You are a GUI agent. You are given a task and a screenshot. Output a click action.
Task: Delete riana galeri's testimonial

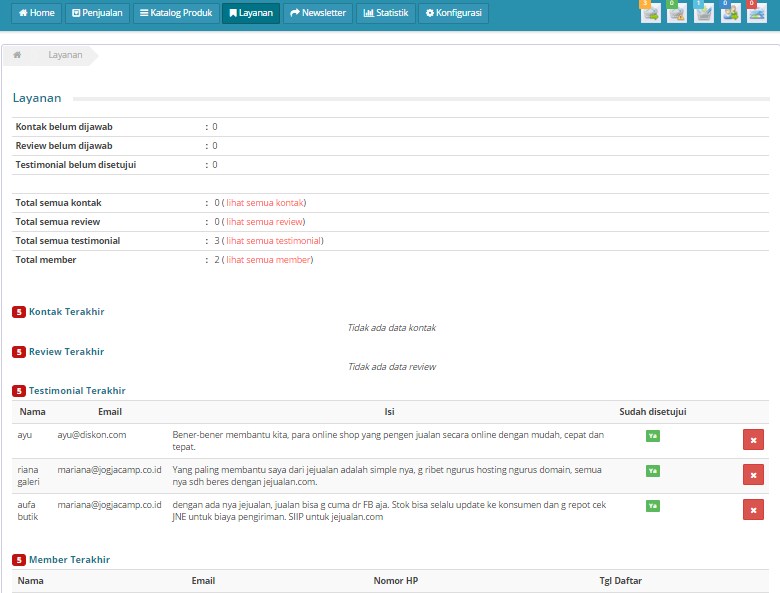[753, 475]
